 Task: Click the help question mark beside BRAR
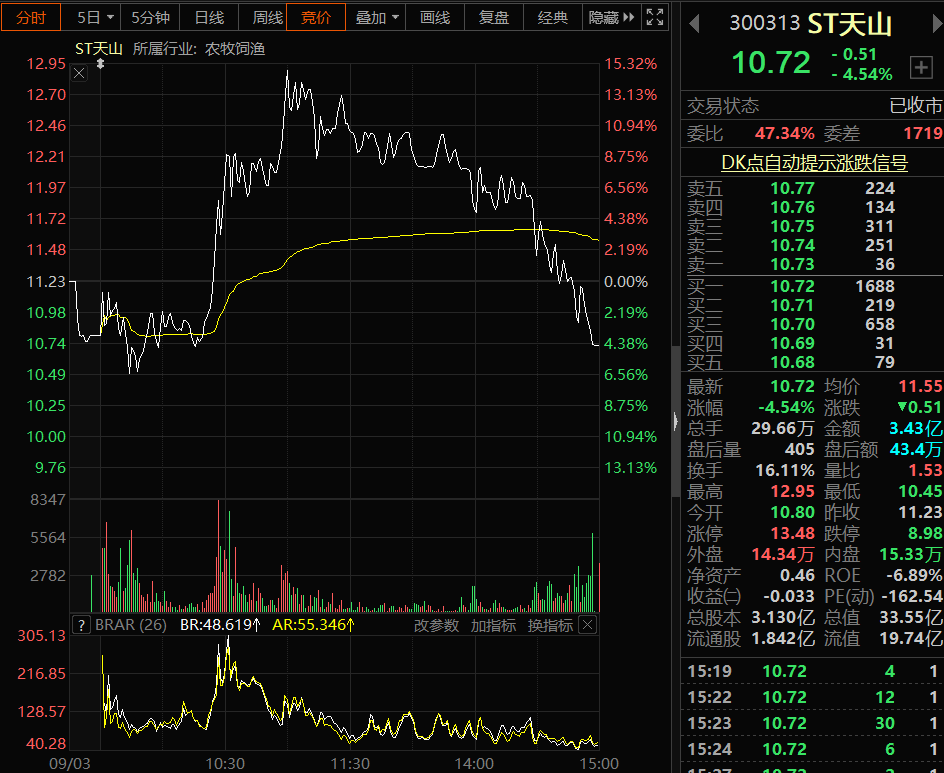tap(83, 625)
